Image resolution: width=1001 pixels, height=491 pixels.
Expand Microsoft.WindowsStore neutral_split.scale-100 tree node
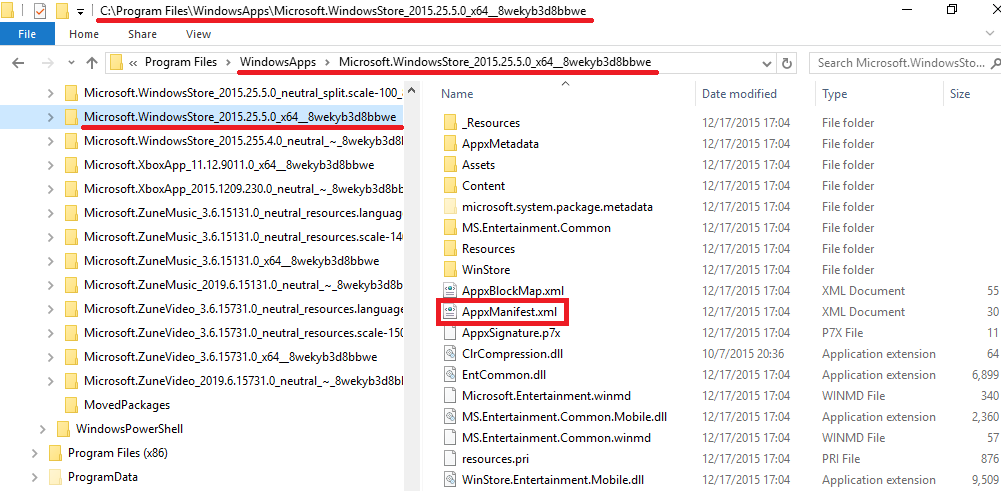pos(50,93)
